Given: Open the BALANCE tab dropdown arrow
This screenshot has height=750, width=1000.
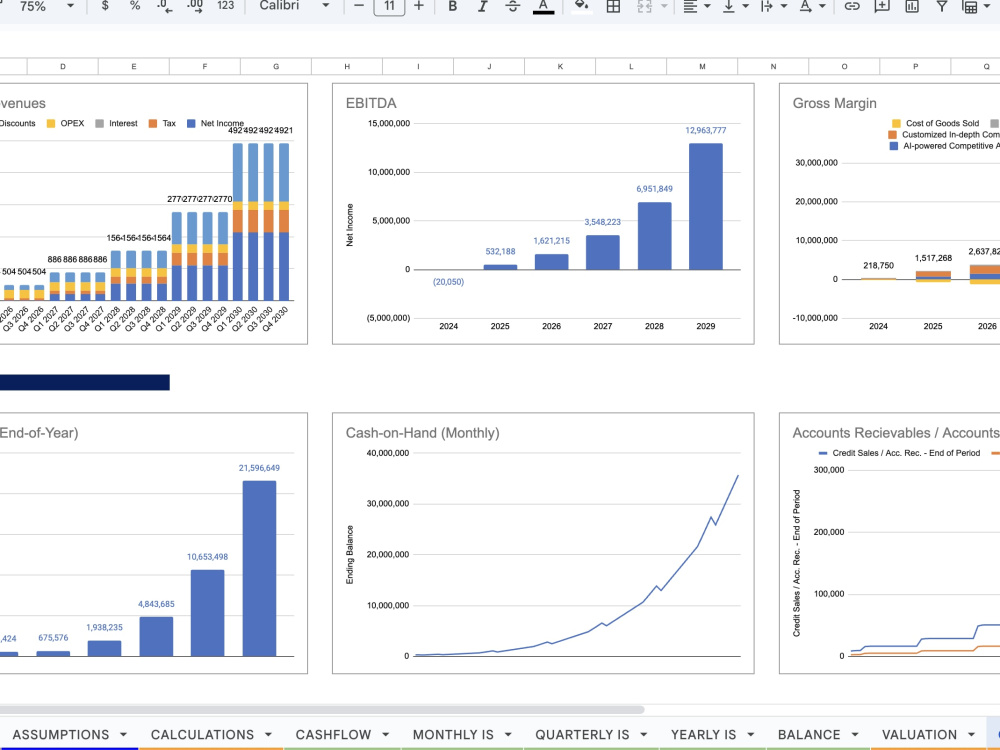Looking at the screenshot, I should (855, 735).
